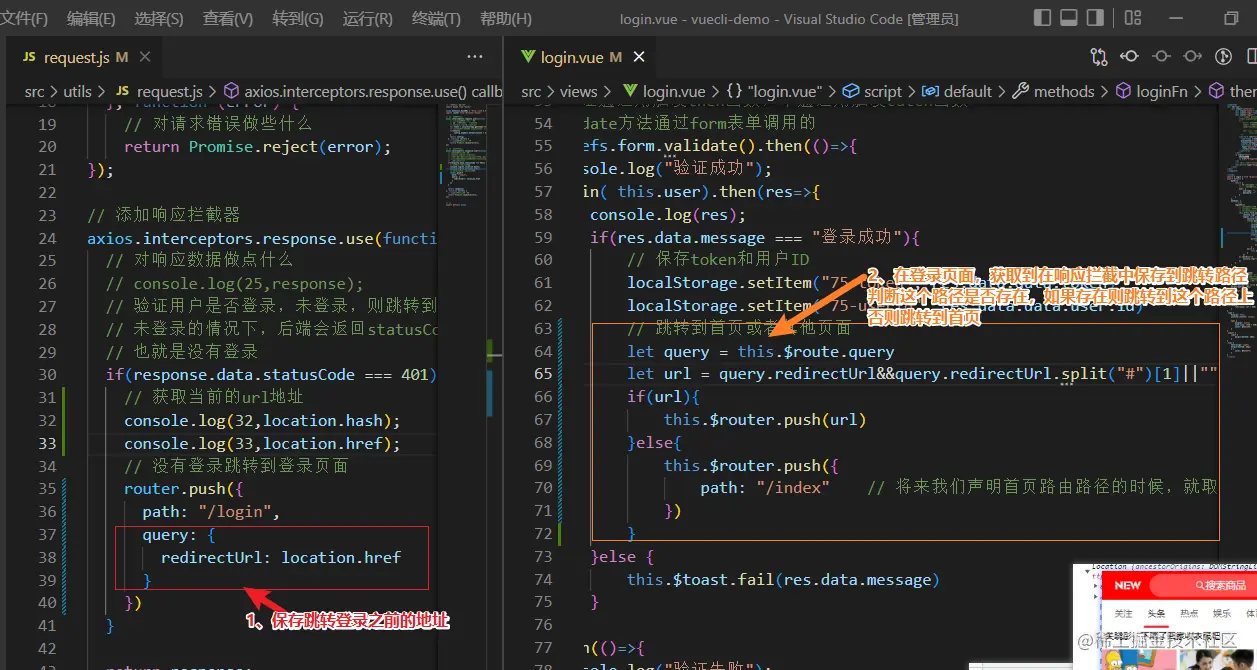The width and height of the screenshot is (1257, 670).
Task: Close the login.vue tab
Action: [x=640, y=57]
